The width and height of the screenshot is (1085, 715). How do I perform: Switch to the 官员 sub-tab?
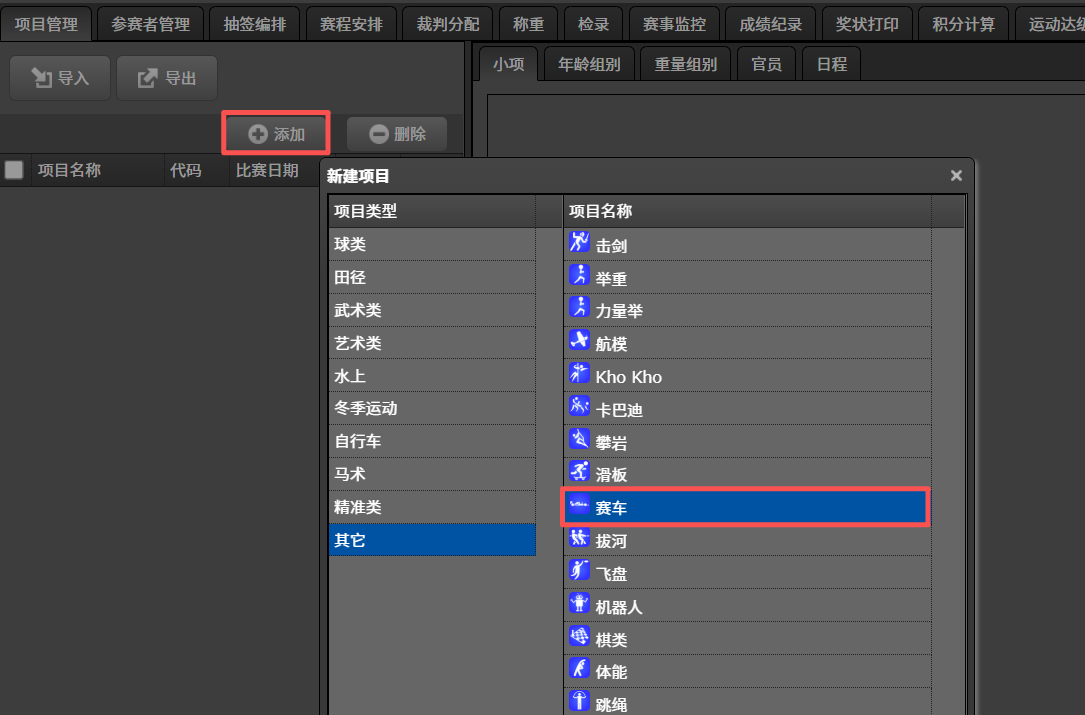pyautogui.click(x=767, y=64)
